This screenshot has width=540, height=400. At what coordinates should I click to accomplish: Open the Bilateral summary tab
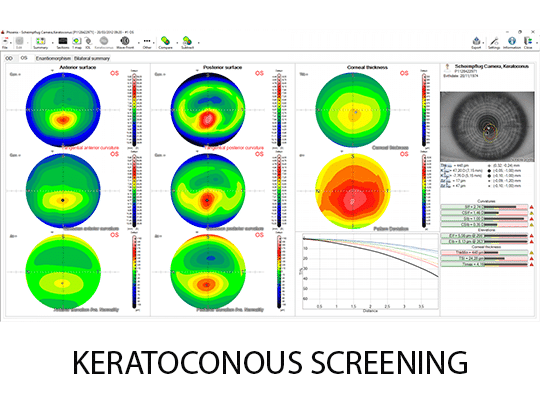(92, 59)
